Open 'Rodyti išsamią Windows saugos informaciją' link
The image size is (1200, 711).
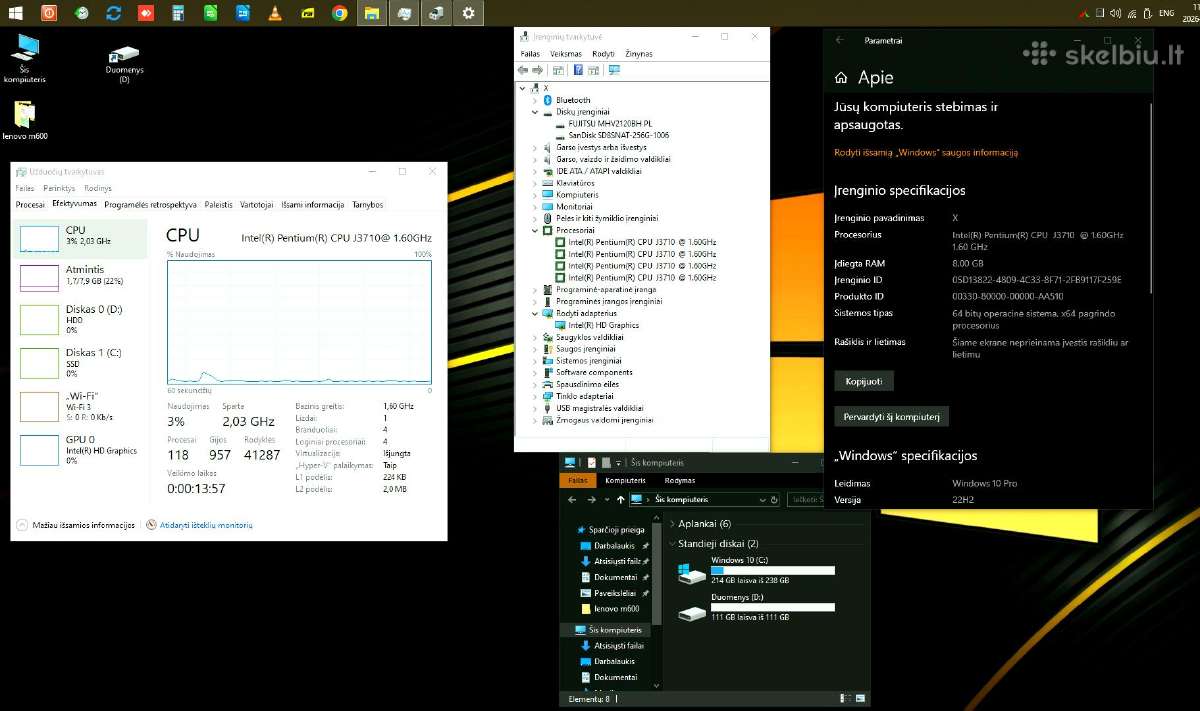pyautogui.click(x=926, y=153)
